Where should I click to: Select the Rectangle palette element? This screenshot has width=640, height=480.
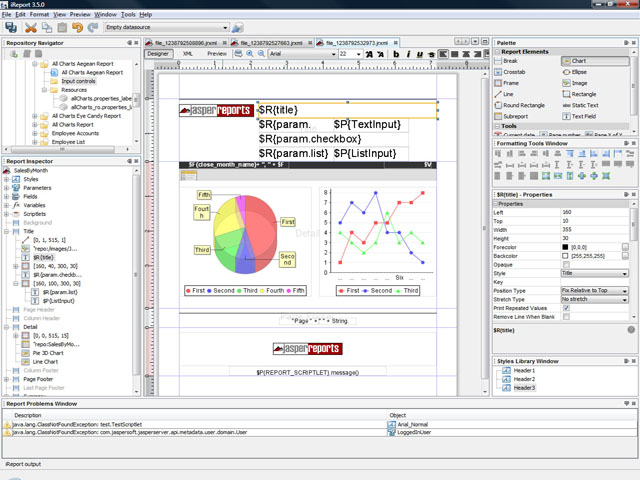coord(579,94)
